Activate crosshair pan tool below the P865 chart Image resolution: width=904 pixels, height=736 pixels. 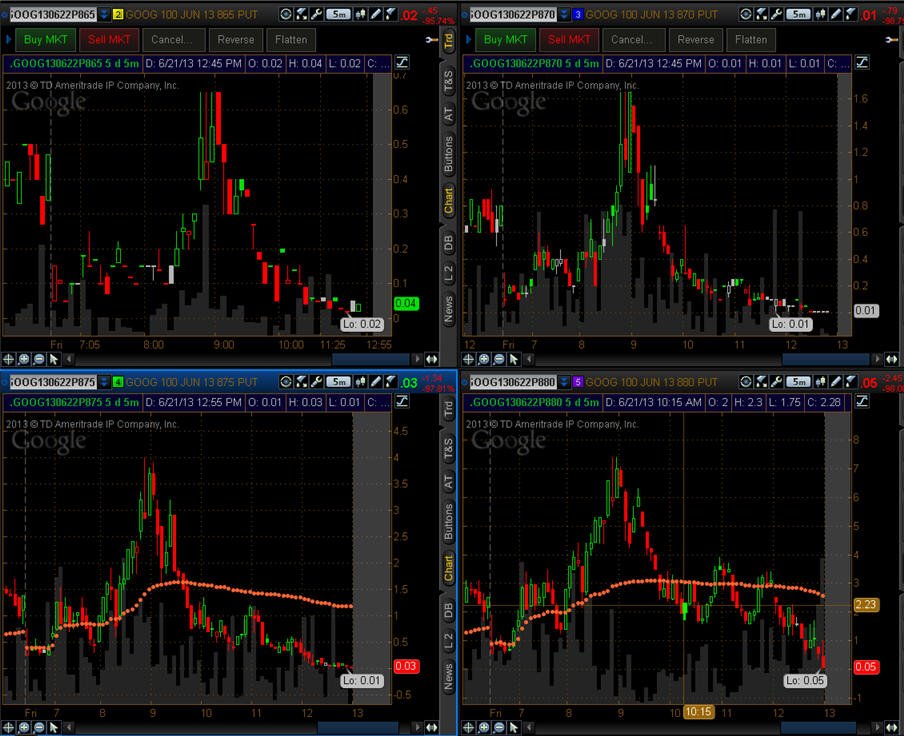[9, 359]
